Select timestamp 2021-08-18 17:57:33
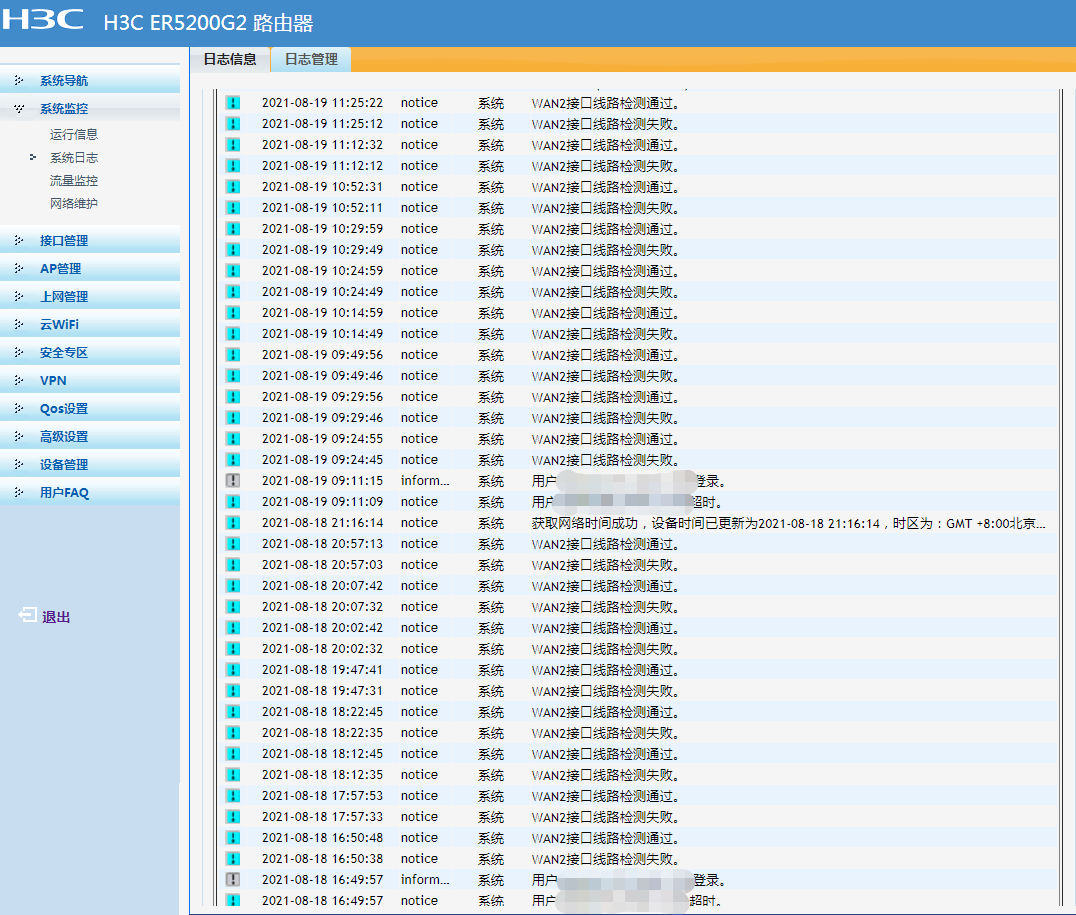Screen dimensions: 1076x915 [323, 817]
